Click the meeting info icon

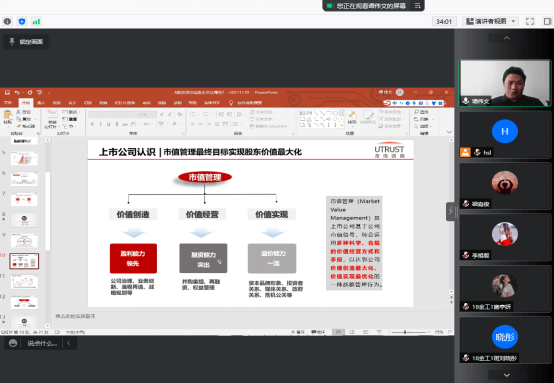7,22
